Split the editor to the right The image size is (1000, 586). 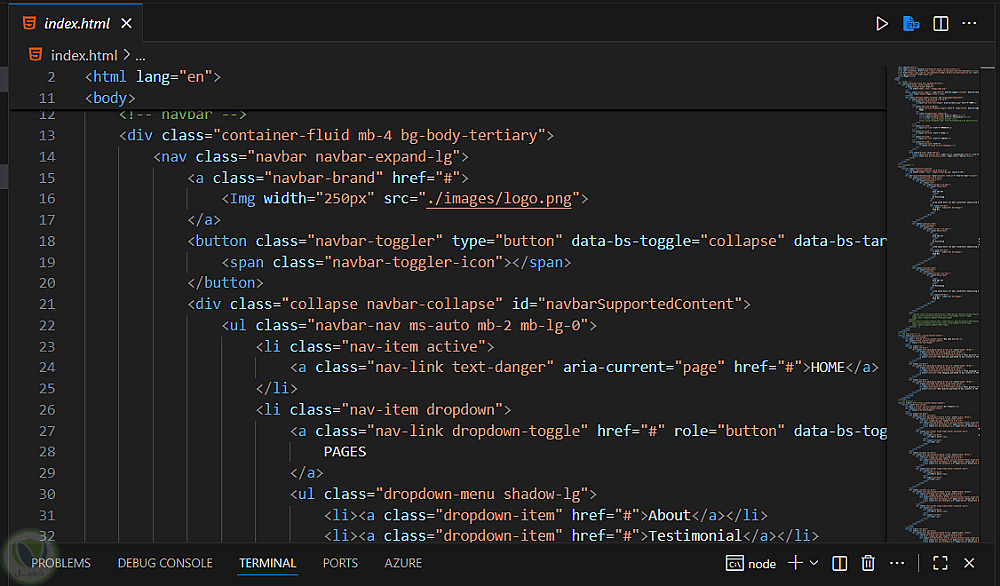coord(941,24)
